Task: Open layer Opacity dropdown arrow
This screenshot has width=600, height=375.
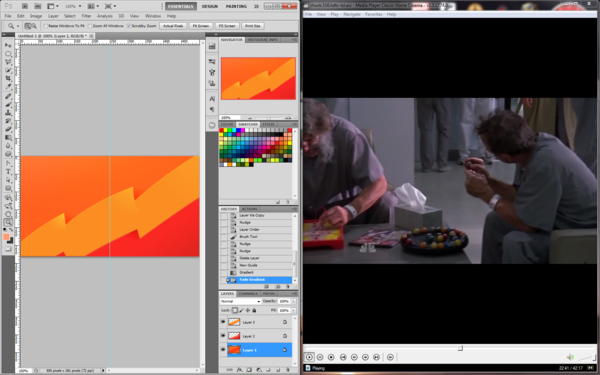Action: 293,302
